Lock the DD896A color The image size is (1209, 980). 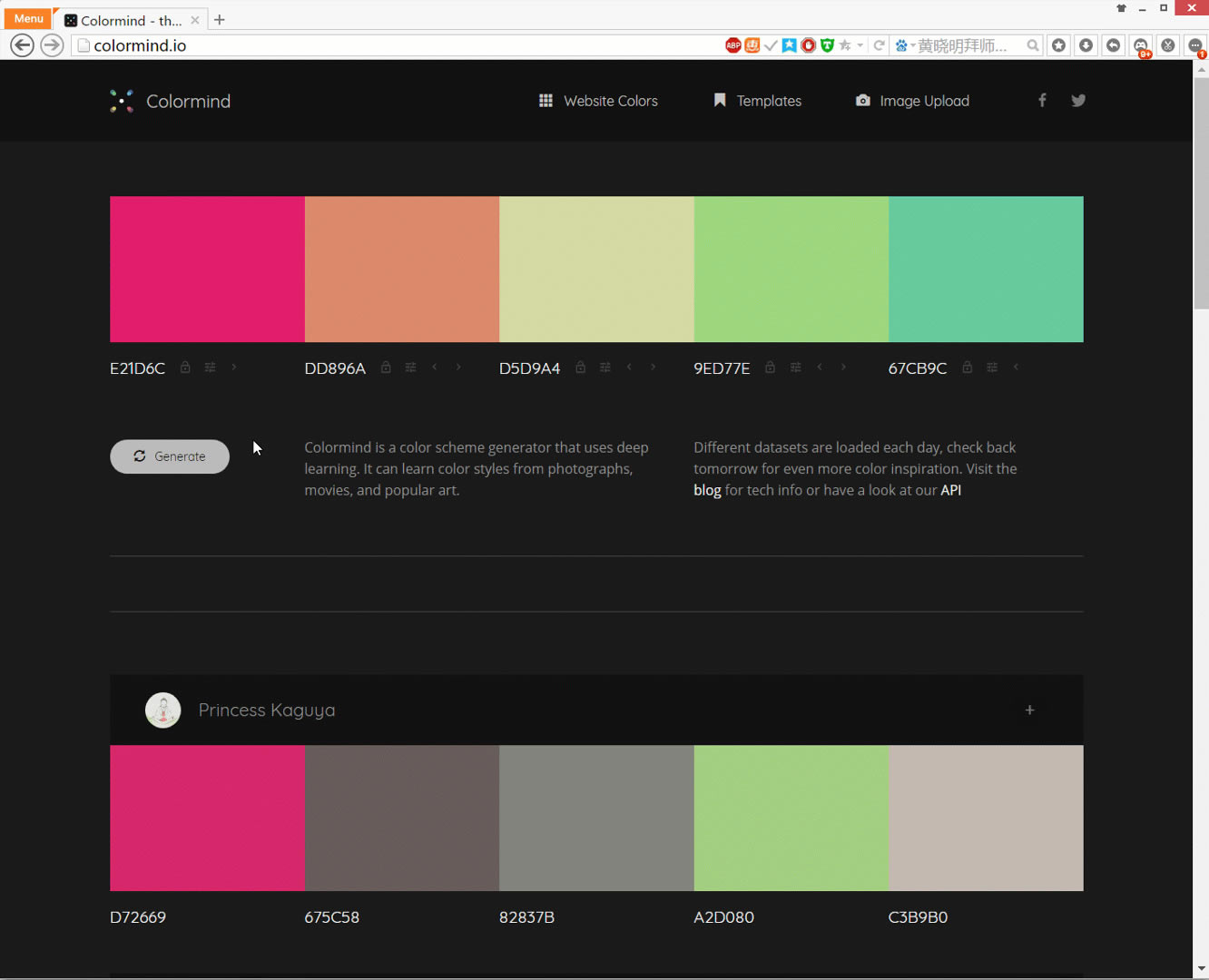[x=386, y=367]
